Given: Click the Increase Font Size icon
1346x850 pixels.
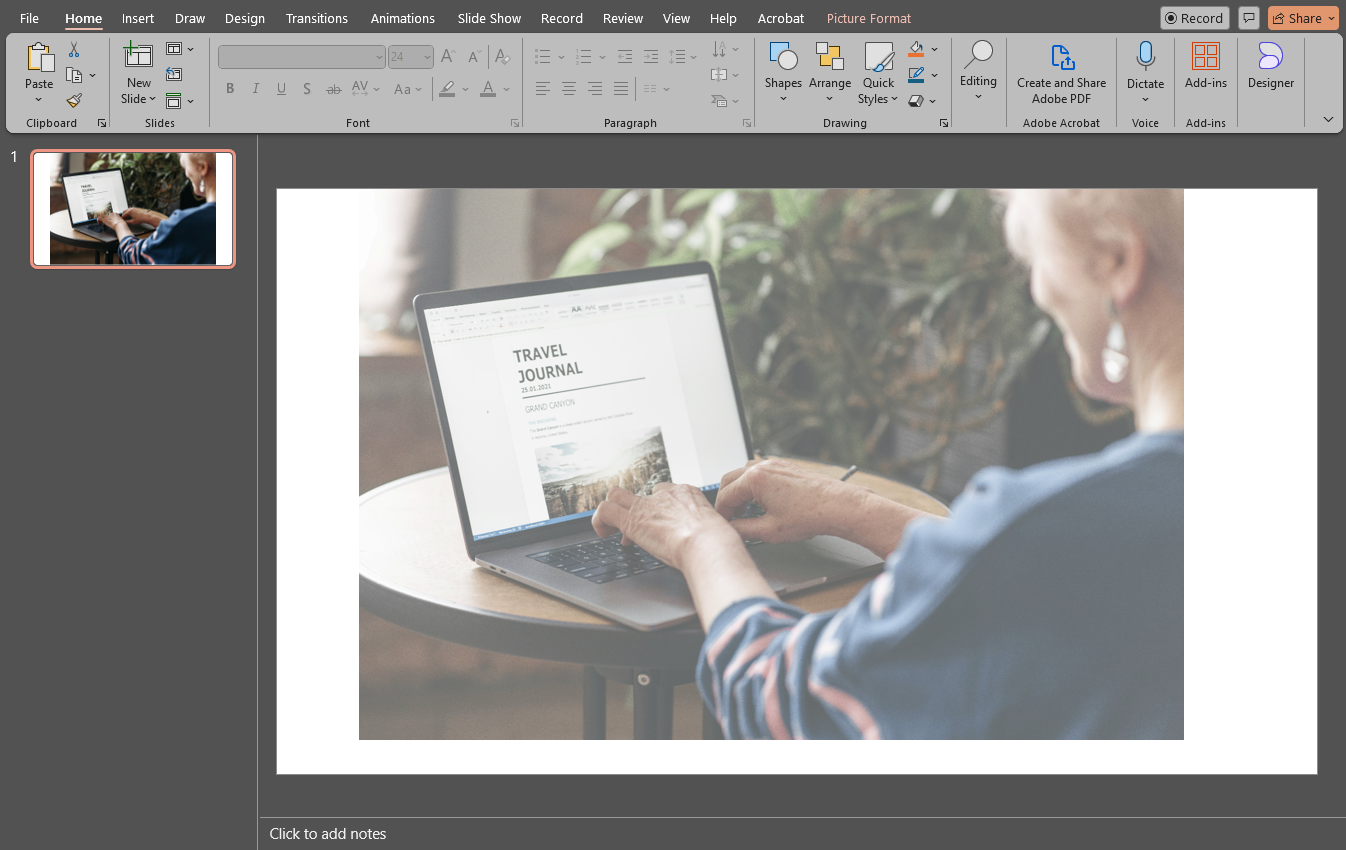Looking at the screenshot, I should [448, 57].
